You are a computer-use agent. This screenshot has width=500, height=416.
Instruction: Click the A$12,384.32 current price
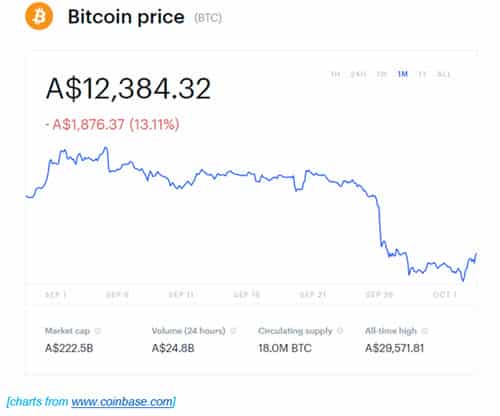pos(129,89)
